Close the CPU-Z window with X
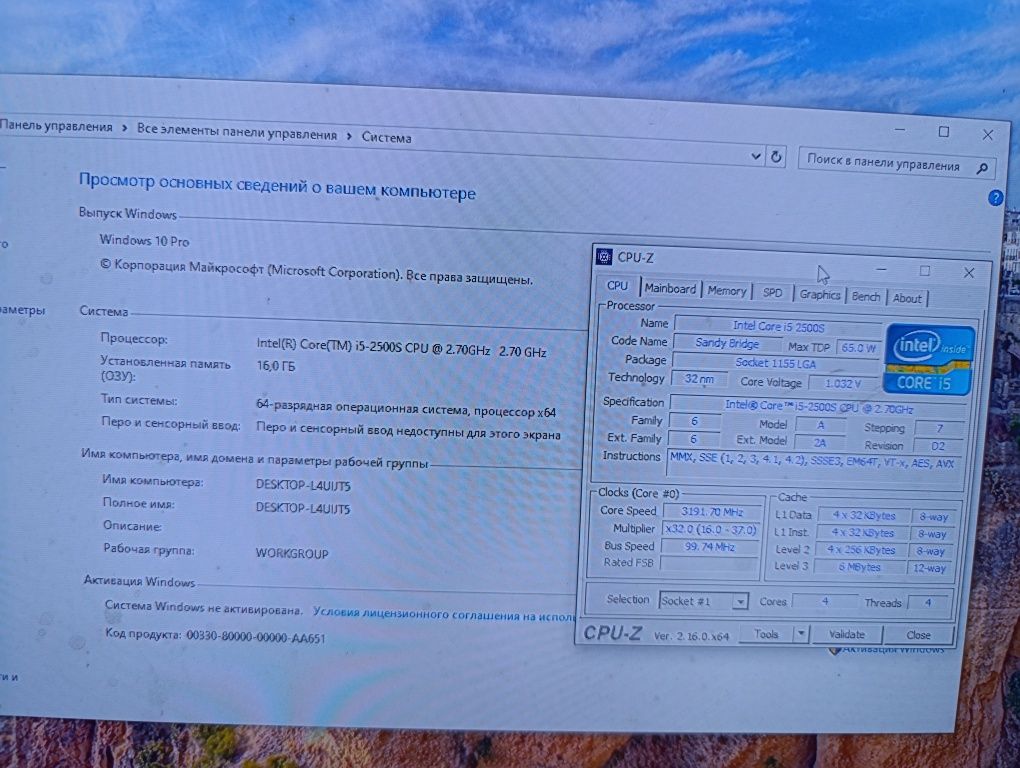 (x=969, y=273)
